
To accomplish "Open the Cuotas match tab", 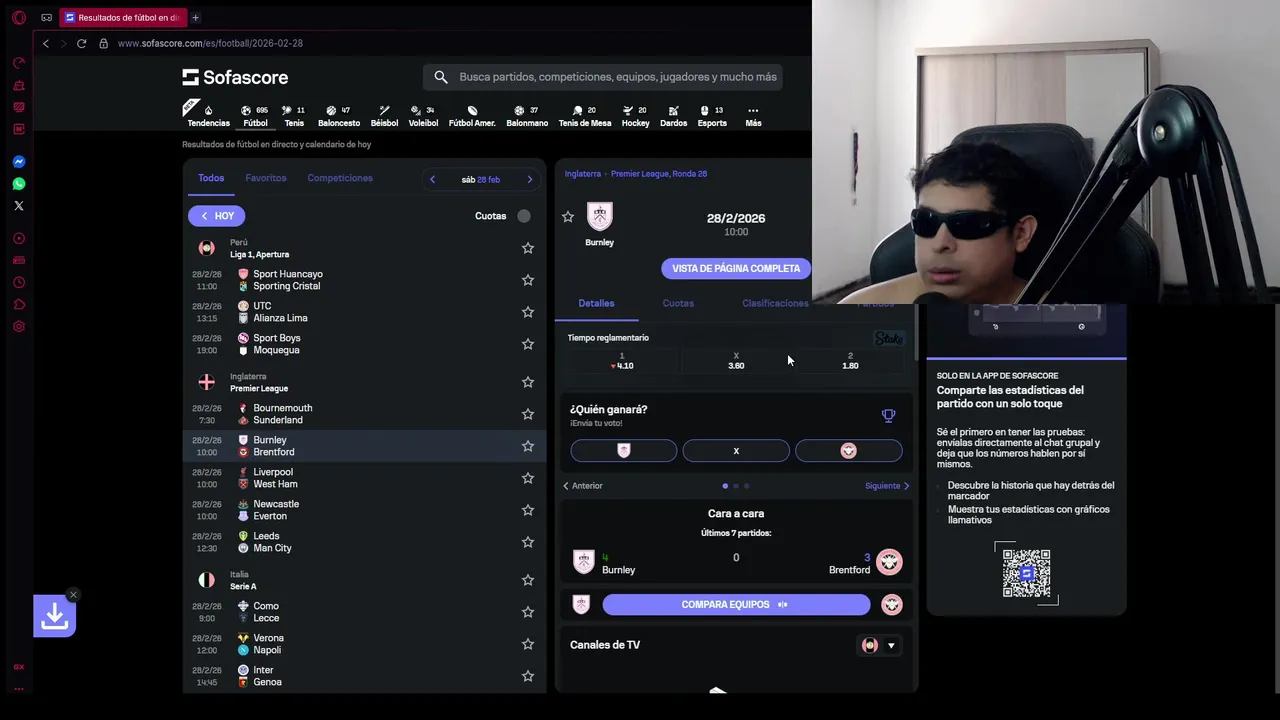I will pyautogui.click(x=678, y=303).
